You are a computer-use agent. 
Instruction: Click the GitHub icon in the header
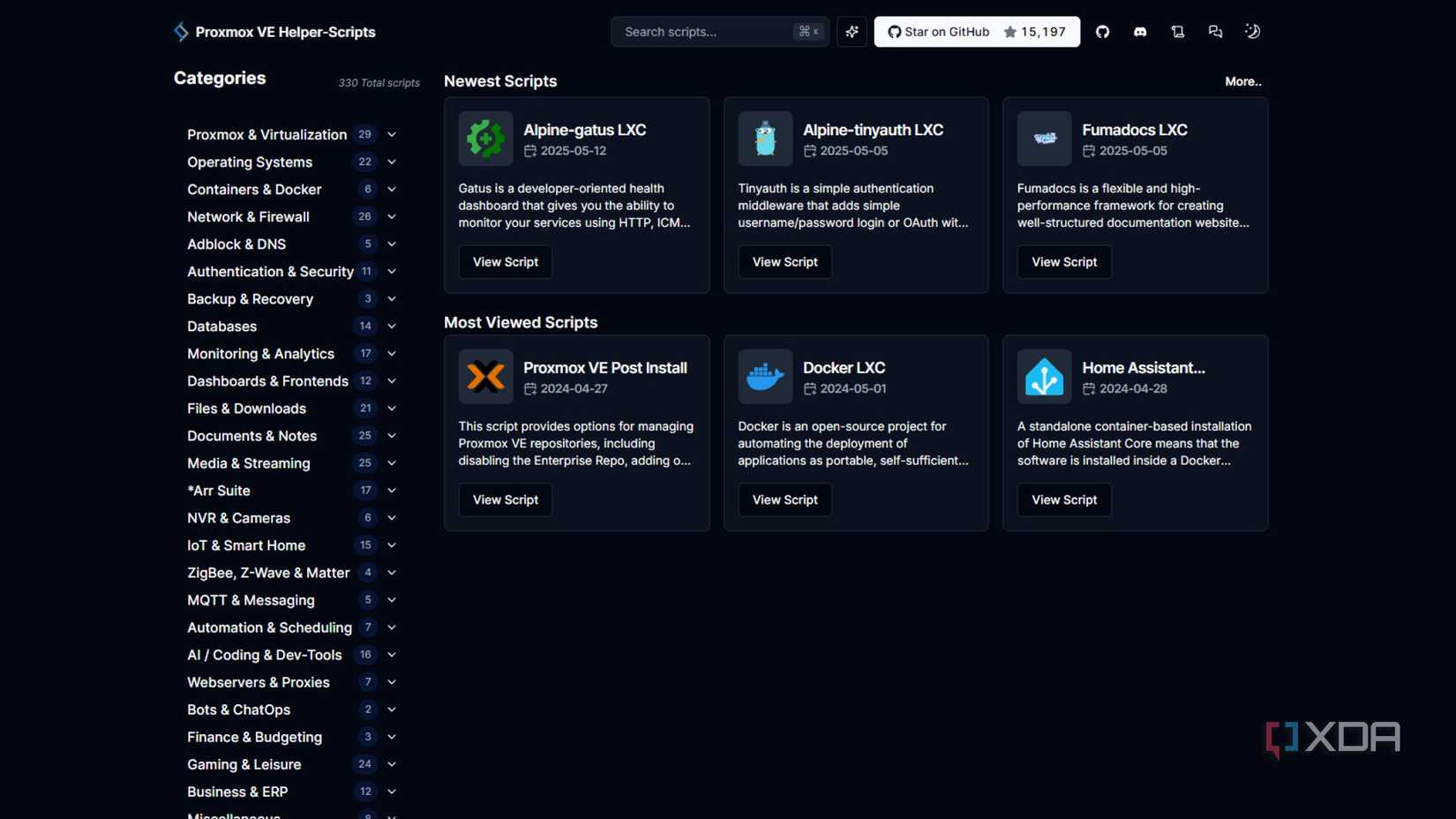(x=1102, y=31)
